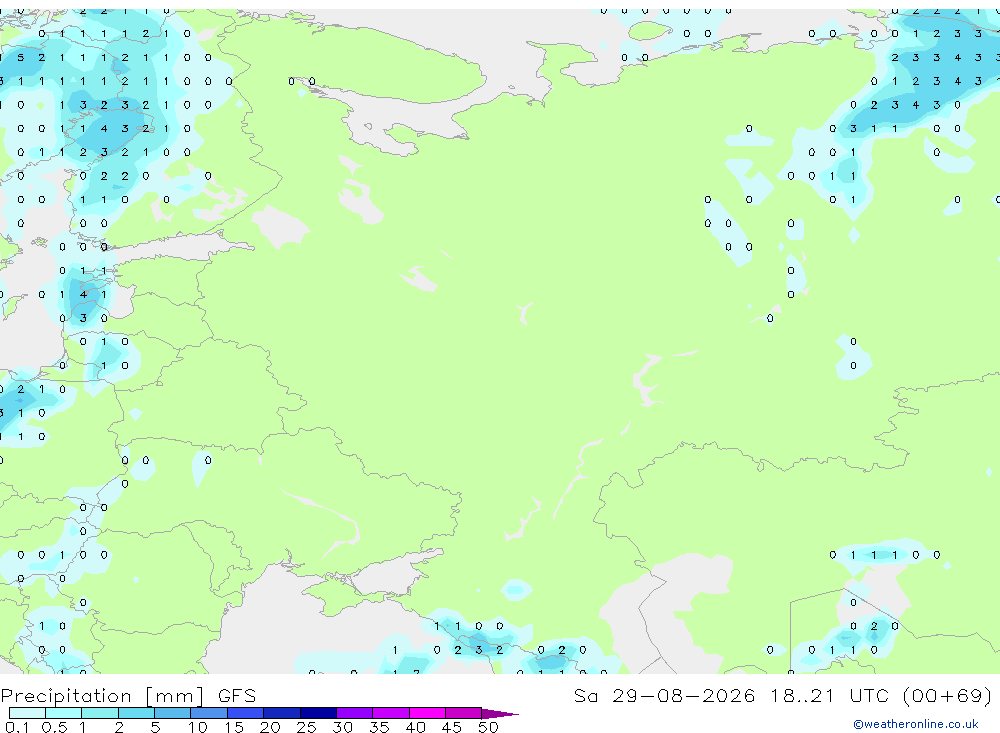Click the '0.1' legend scale label
1000x733 pixels.
[x=17, y=727]
